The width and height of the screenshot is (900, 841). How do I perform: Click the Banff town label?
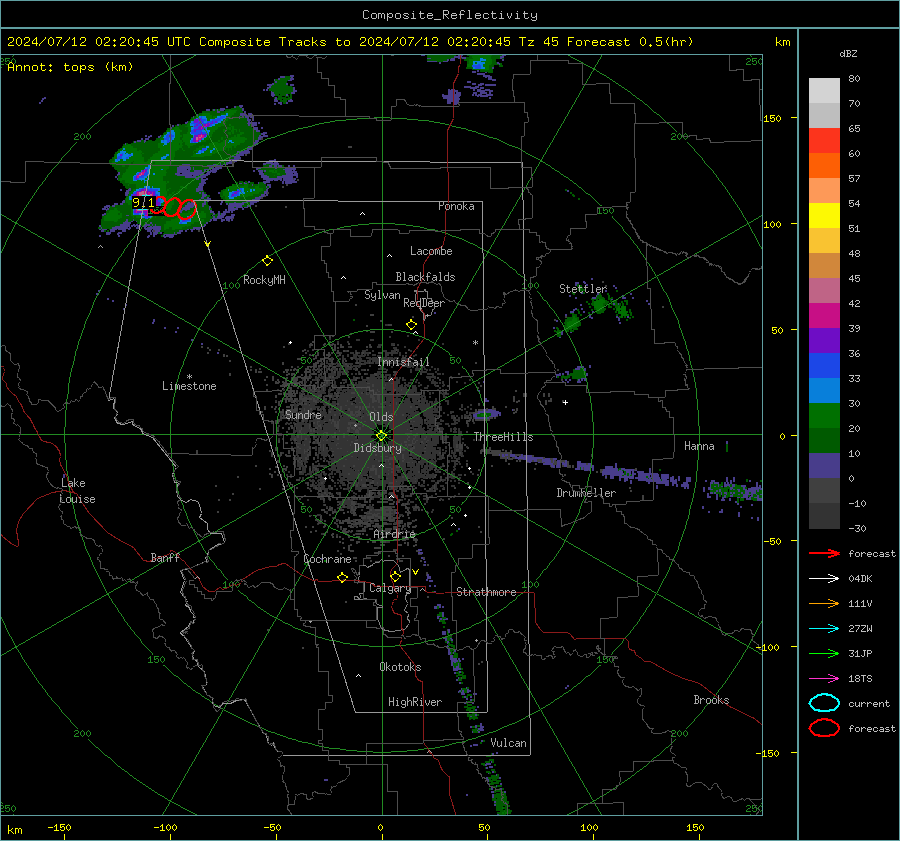click(x=165, y=557)
